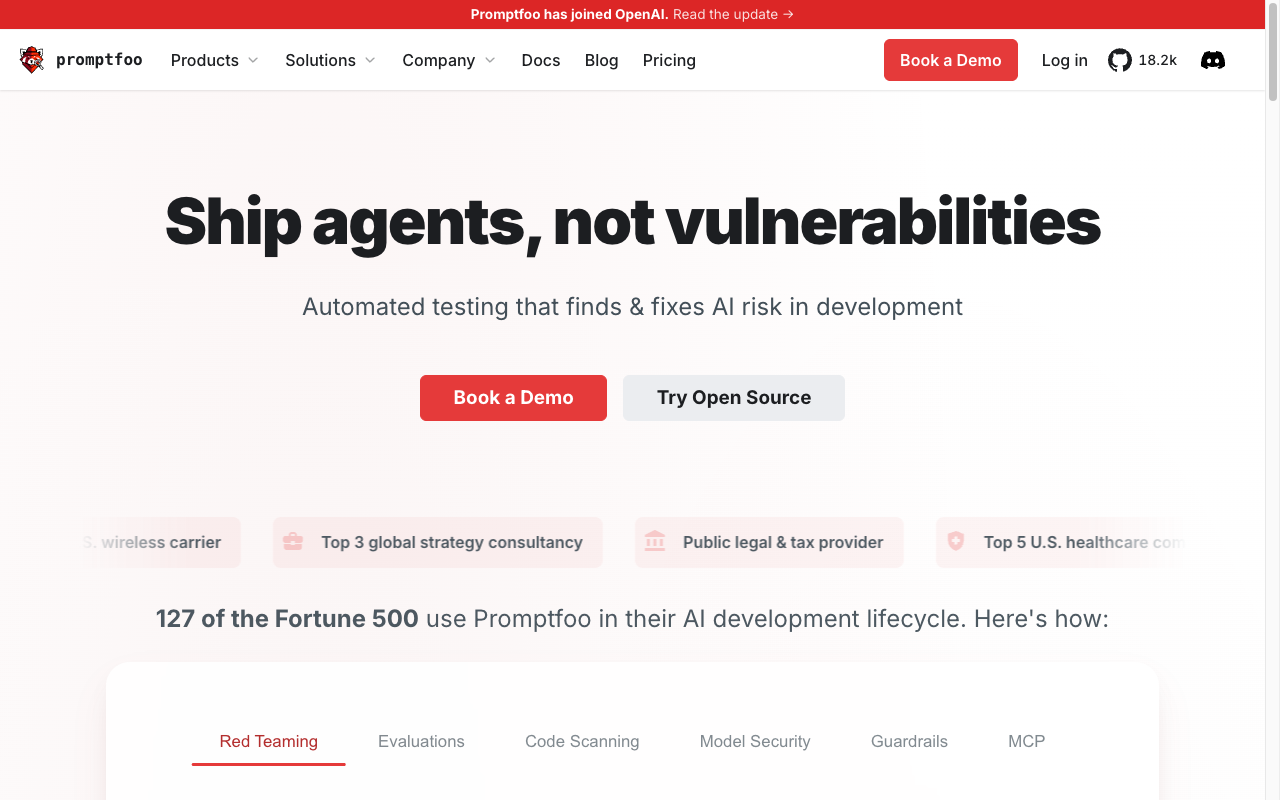The width and height of the screenshot is (1280, 800).
Task: Expand the Company dropdown menu
Action: (x=449, y=60)
